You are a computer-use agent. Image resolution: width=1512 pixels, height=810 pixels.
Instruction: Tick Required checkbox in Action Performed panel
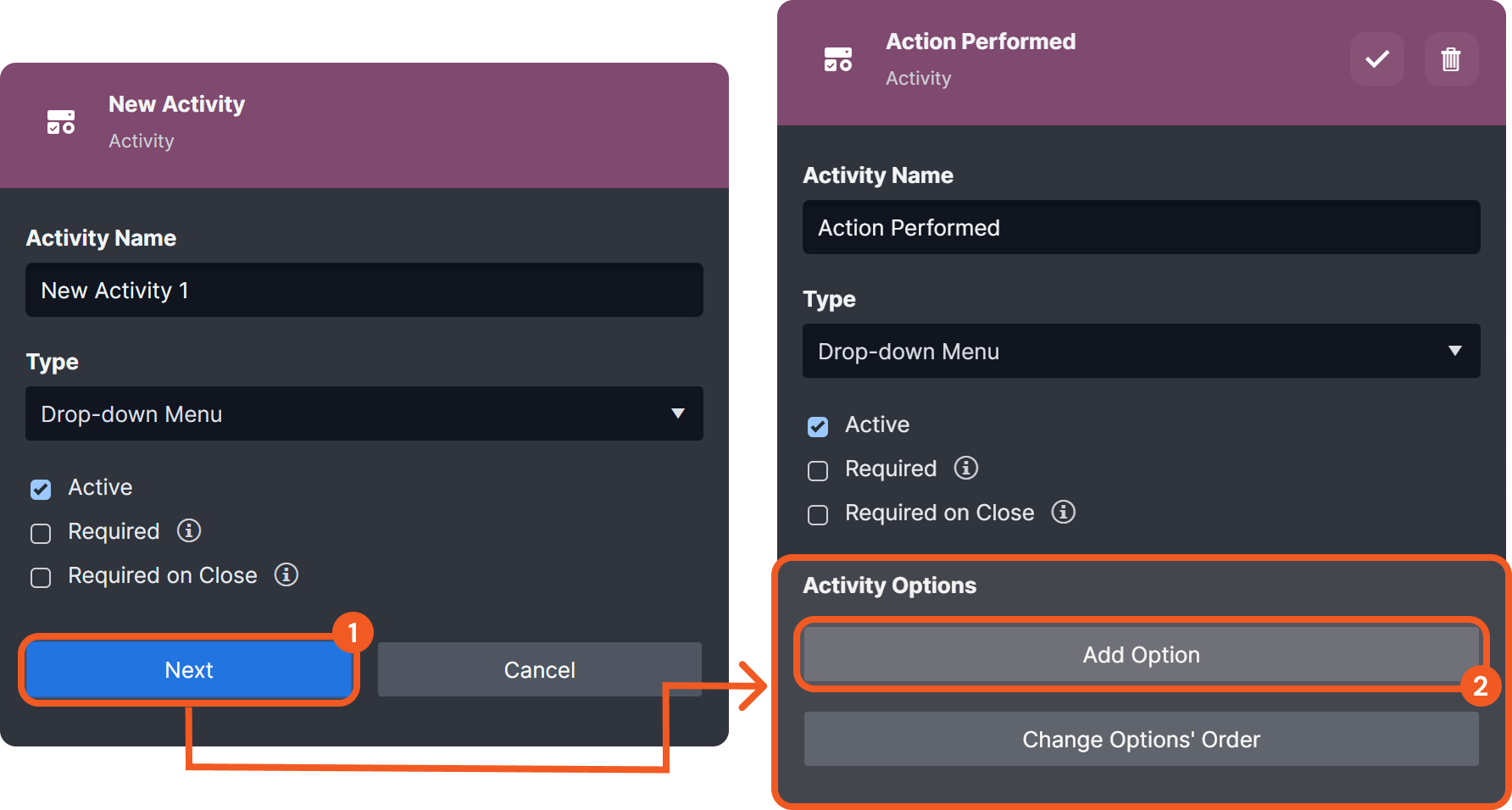[818, 470]
